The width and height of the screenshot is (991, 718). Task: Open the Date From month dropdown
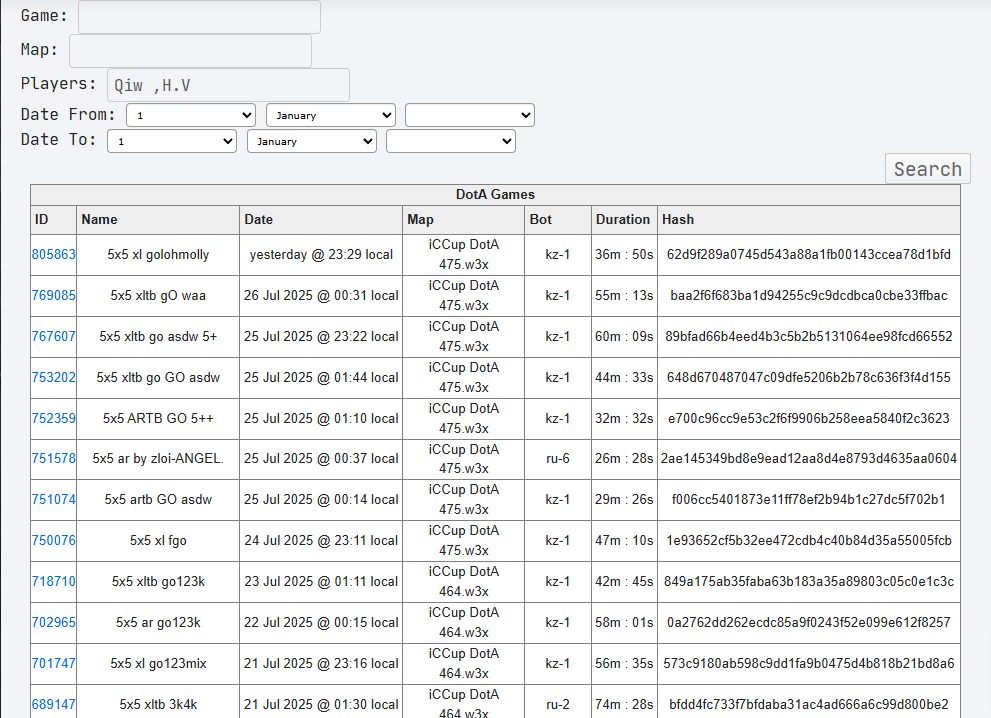point(331,116)
